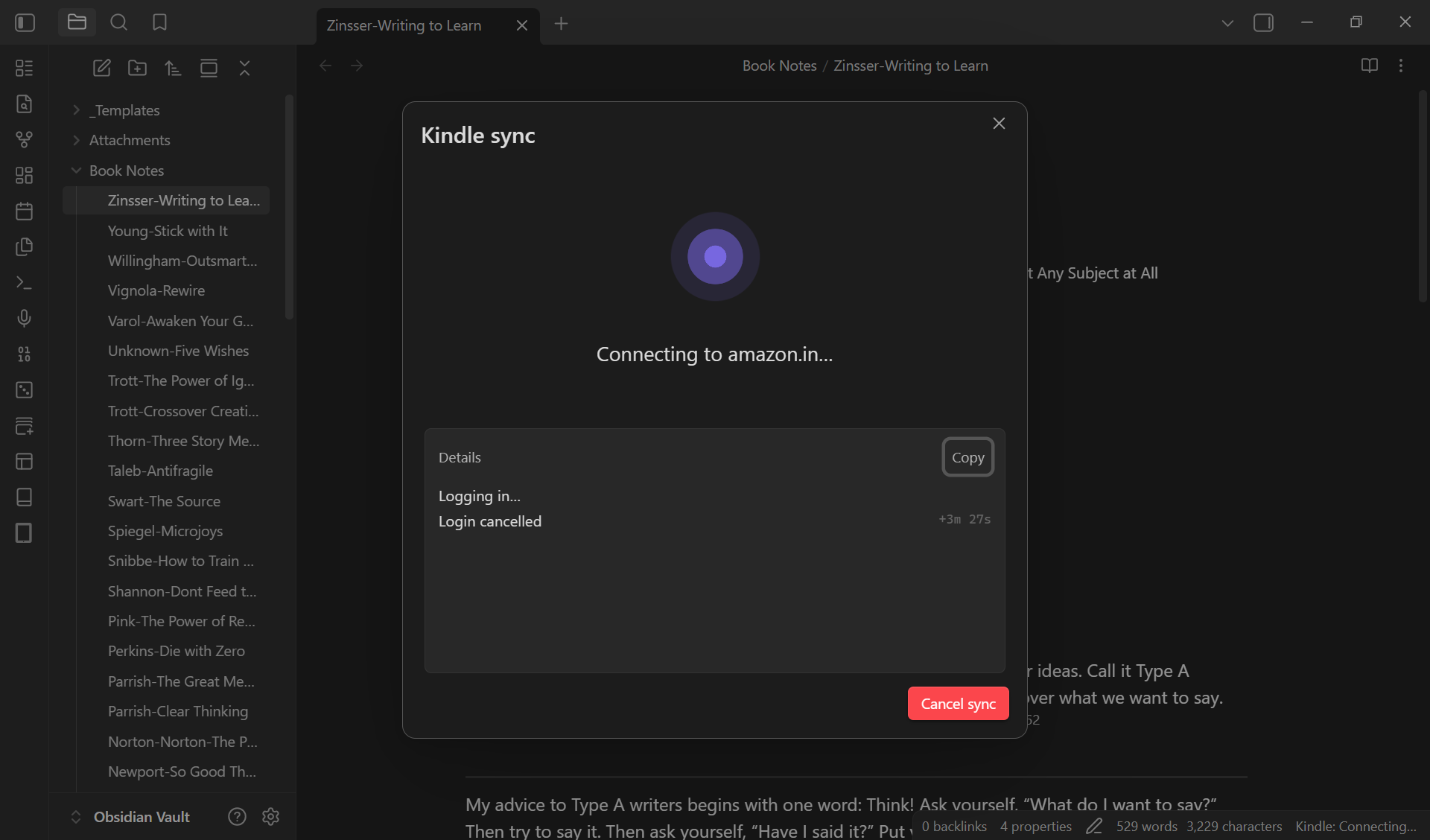Click the checklist icon in the ribbon
The height and width of the screenshot is (840, 1430).
(24, 68)
